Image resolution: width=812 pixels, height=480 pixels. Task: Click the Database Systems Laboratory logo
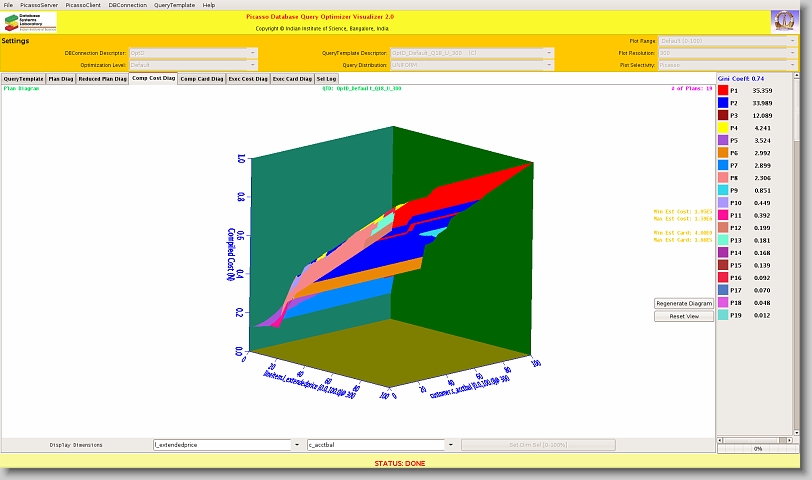coord(30,22)
